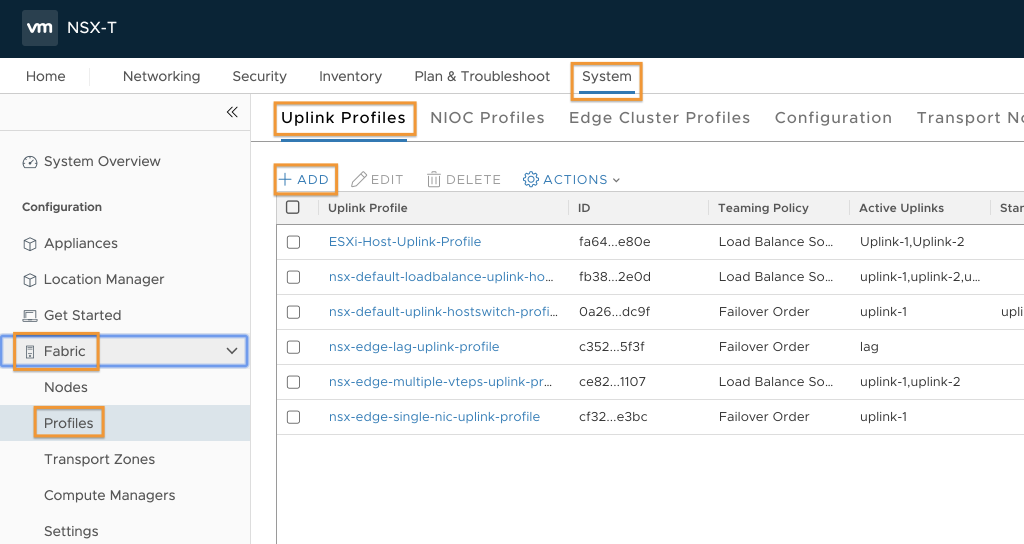Click 'Uplink-1,Uplink-2' active uplinks cell
This screenshot has height=544, width=1024.
(912, 242)
